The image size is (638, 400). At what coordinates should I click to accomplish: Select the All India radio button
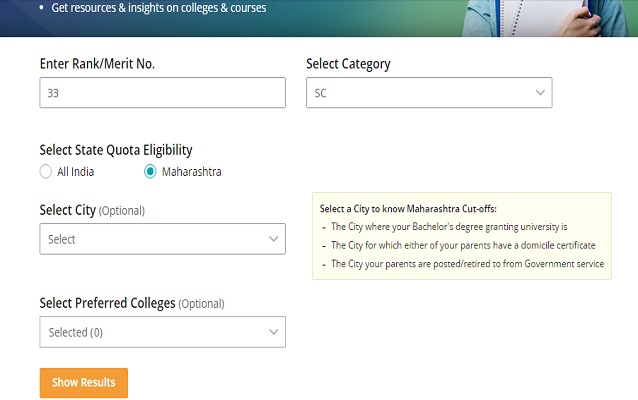pyautogui.click(x=46, y=172)
